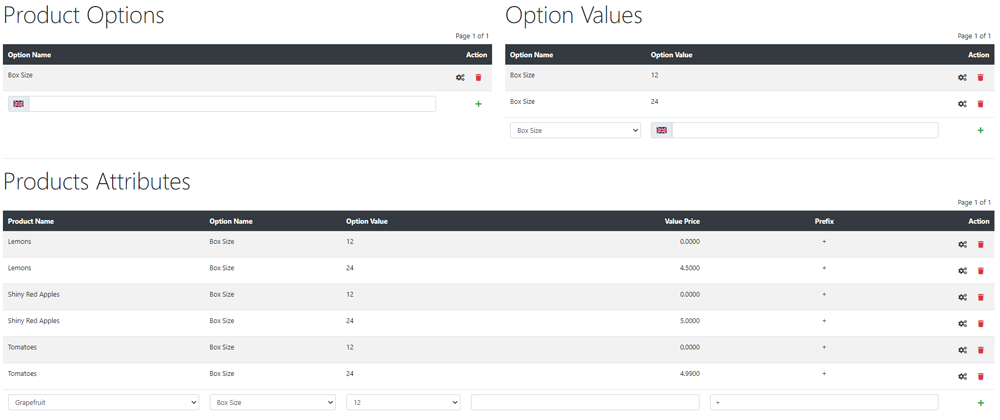Viewport: 1000px width, 420px height.
Task: Focus the new product option name field
Action: point(232,104)
